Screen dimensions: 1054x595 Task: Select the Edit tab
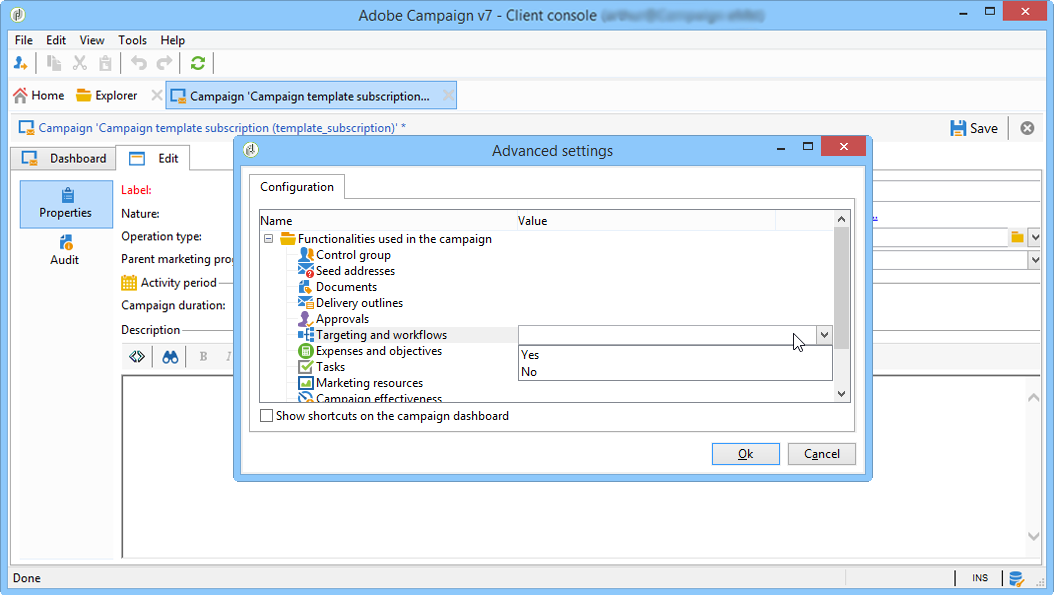pyautogui.click(x=153, y=159)
